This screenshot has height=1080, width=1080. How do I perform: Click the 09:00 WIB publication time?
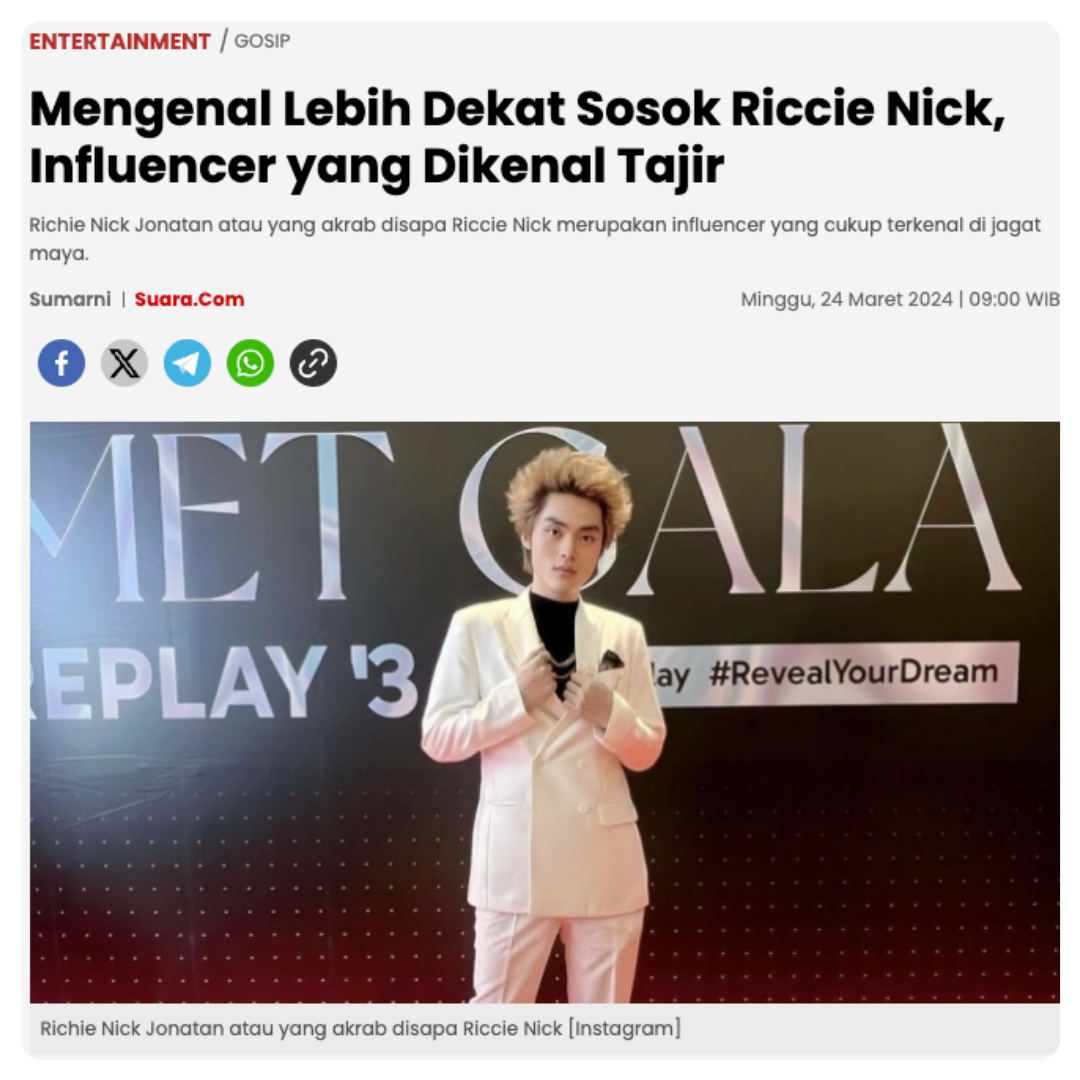(1014, 299)
